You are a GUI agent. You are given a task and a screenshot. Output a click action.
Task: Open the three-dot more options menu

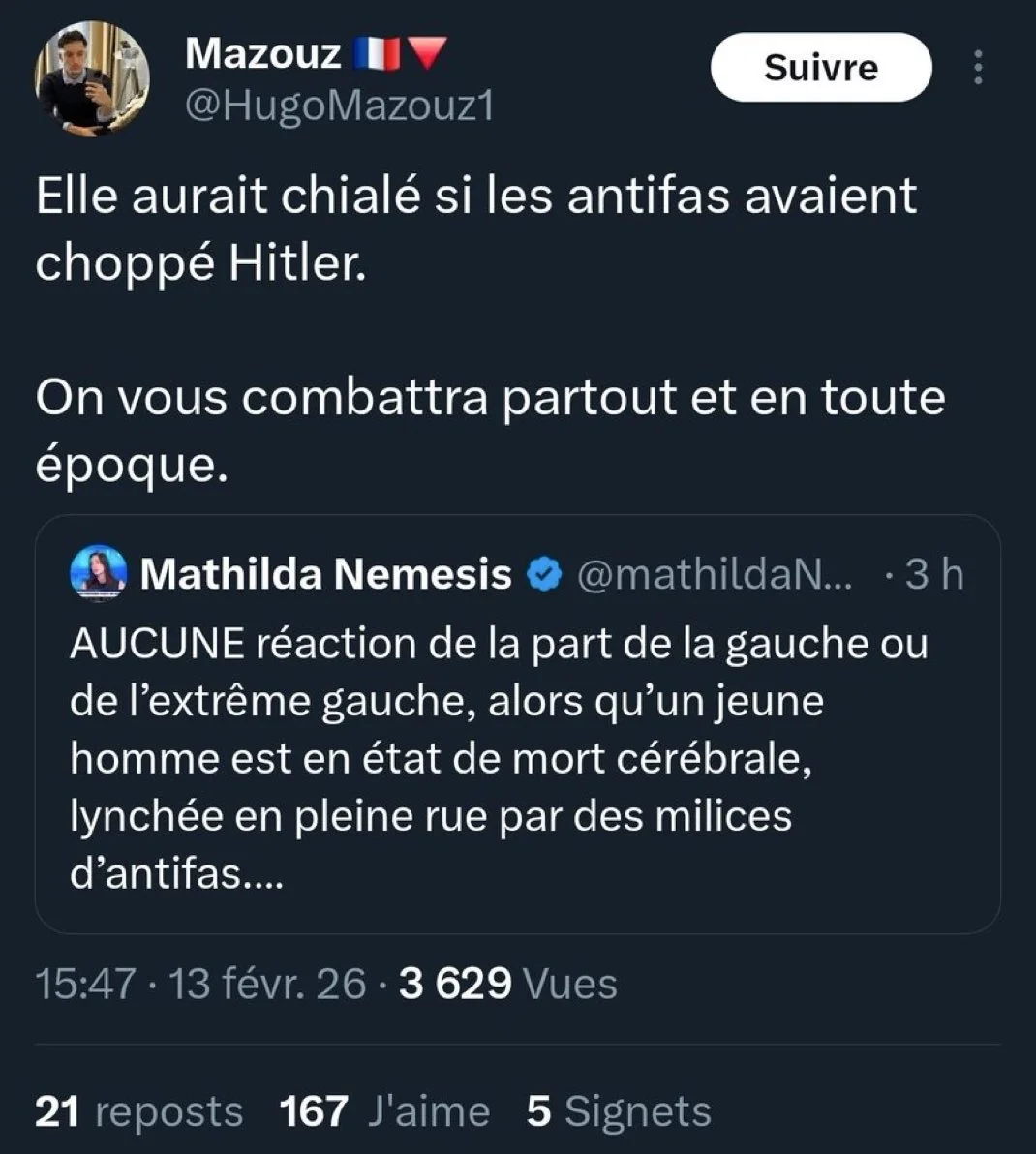point(978,68)
